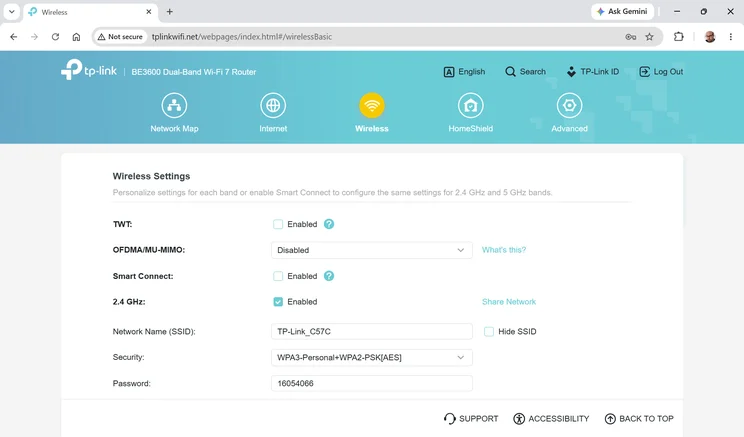Open the What's this? link

tap(504, 250)
